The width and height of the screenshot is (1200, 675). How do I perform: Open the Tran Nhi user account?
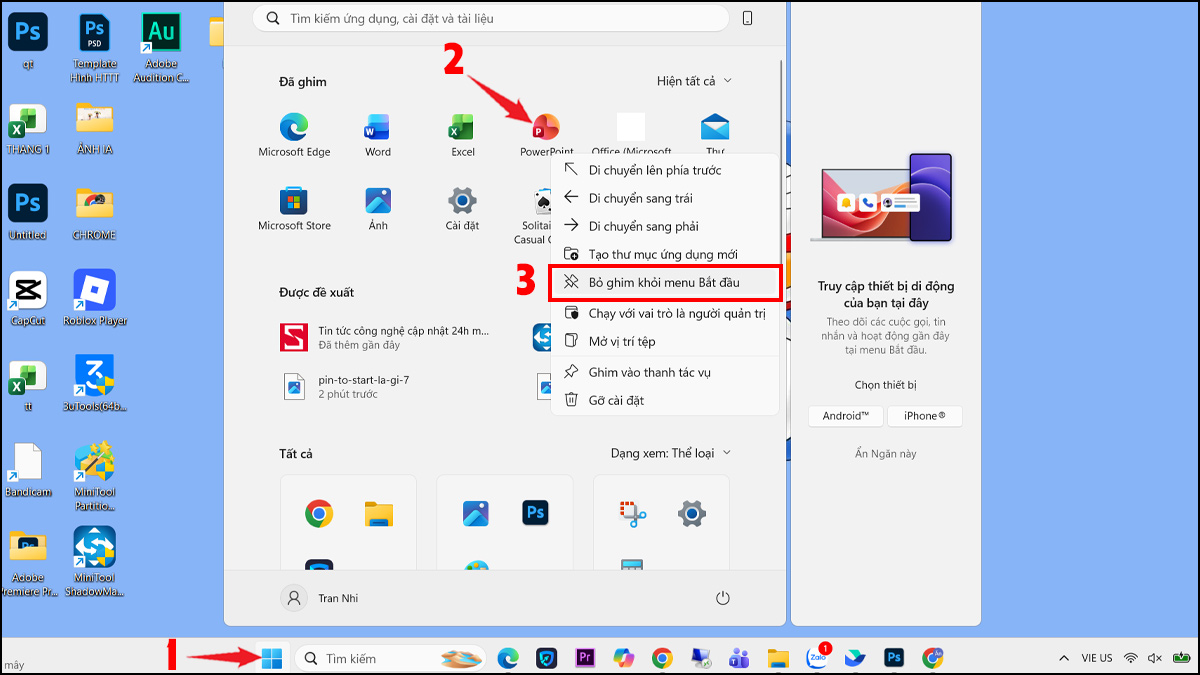[x=321, y=598]
